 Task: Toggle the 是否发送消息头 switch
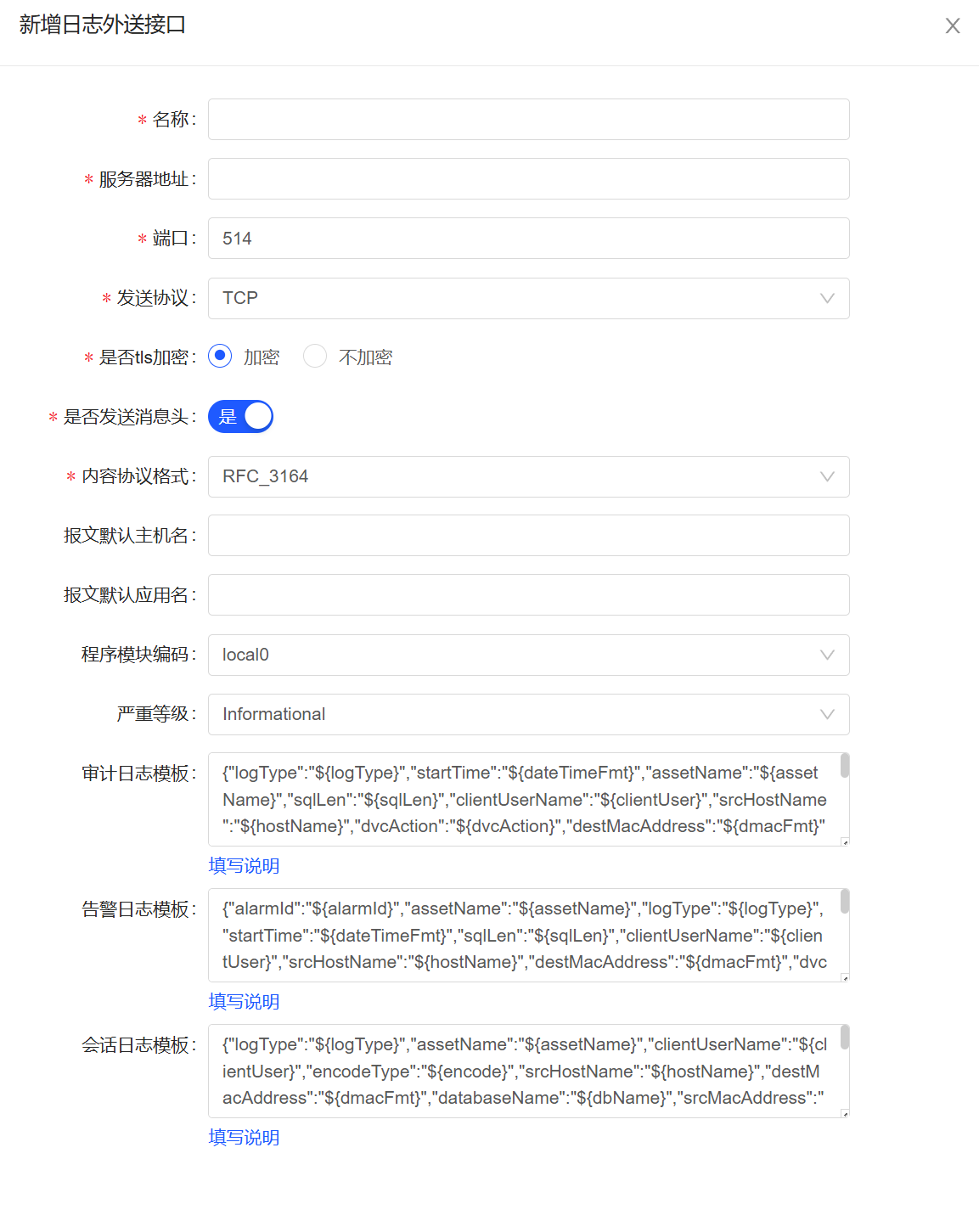(x=240, y=417)
